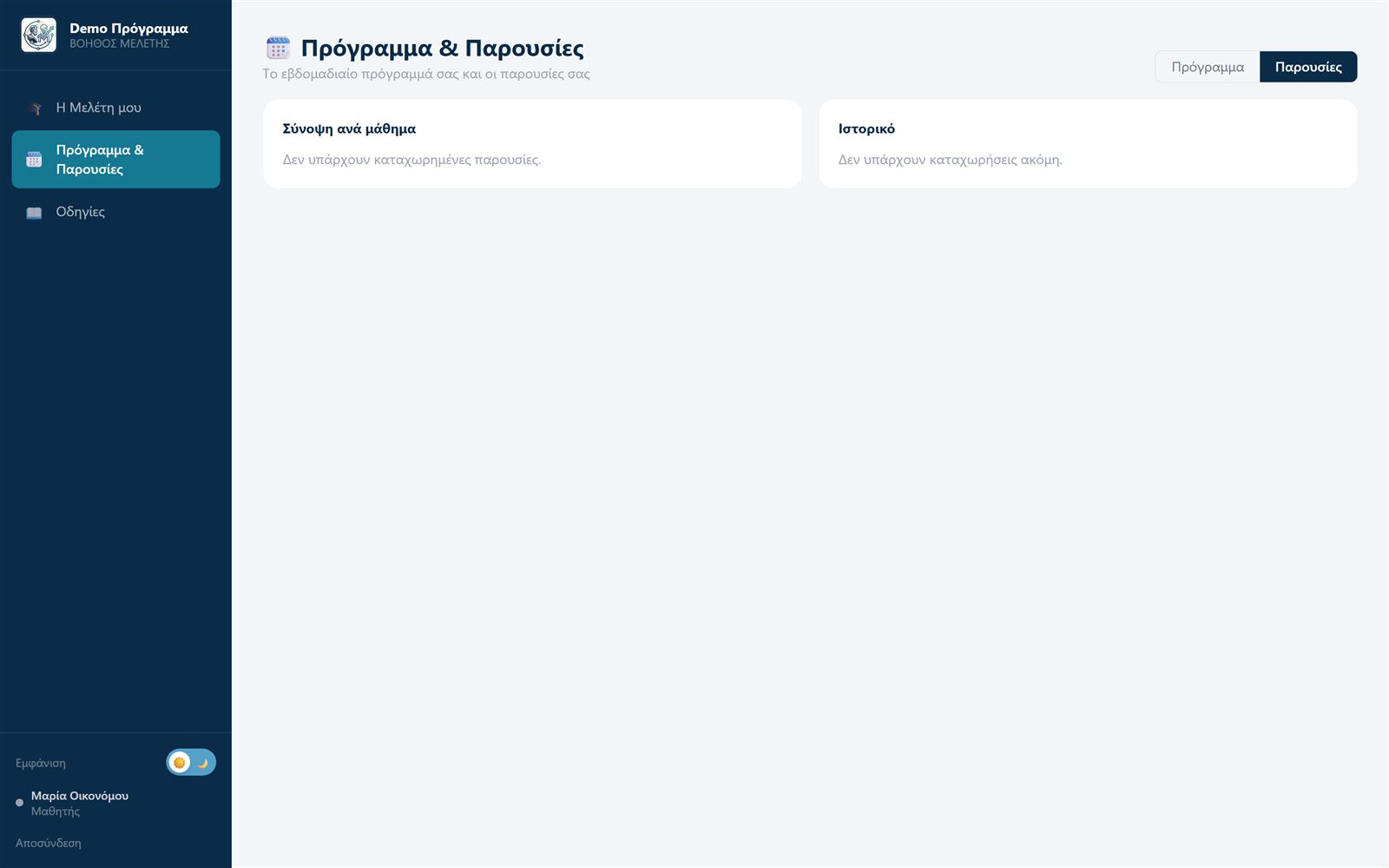Click the calendar icon in sidebar Πρόγραμμα & Παρουσίες
Image resolution: width=1389 pixels, height=868 pixels.
tap(34, 160)
